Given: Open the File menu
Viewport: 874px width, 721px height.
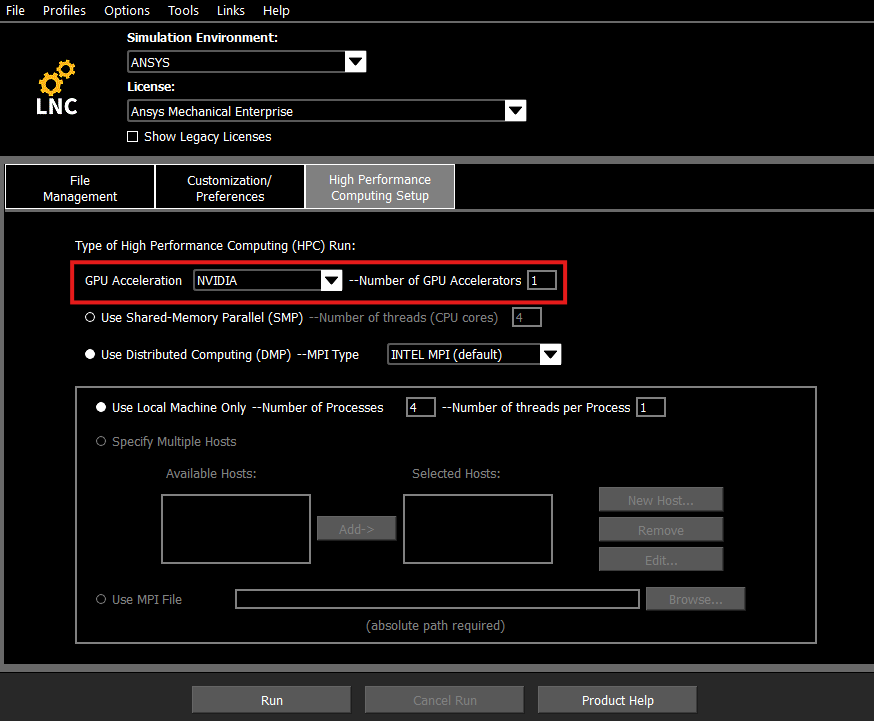Looking at the screenshot, I should coord(15,11).
